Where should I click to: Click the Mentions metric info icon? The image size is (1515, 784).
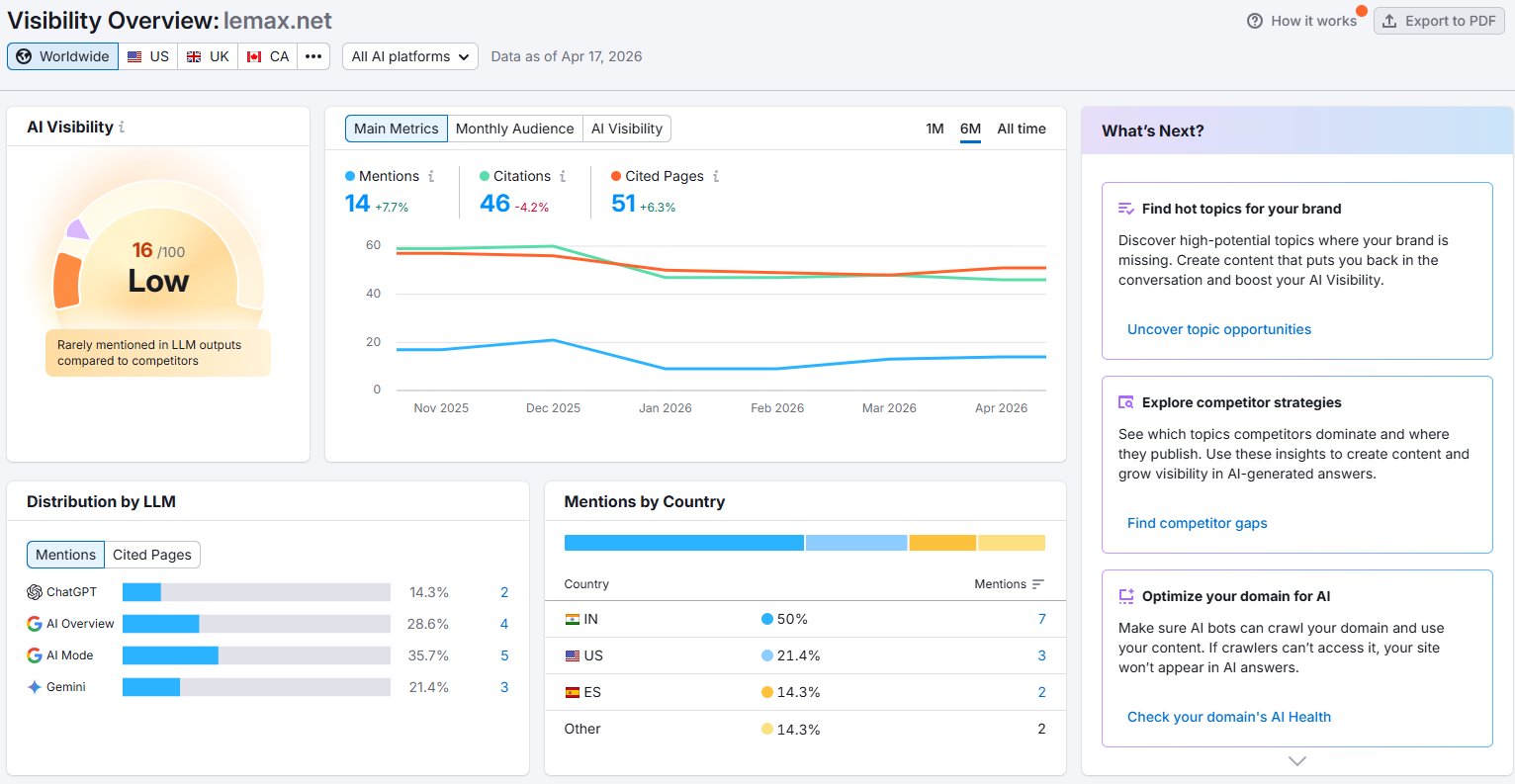coord(431,176)
